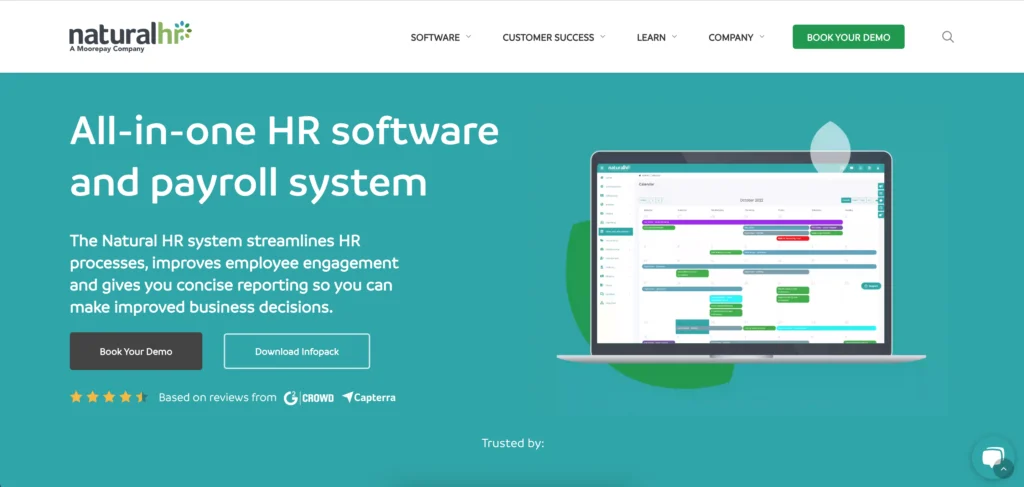Click the small arrow beneath chat bubble

[x=1004, y=469]
